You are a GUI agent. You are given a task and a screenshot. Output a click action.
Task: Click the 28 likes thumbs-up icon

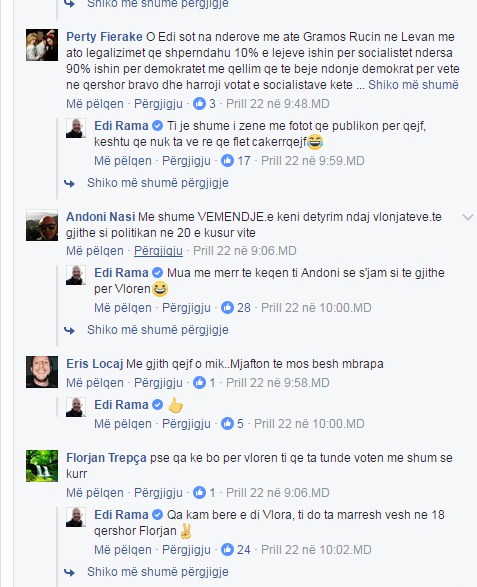(227, 308)
